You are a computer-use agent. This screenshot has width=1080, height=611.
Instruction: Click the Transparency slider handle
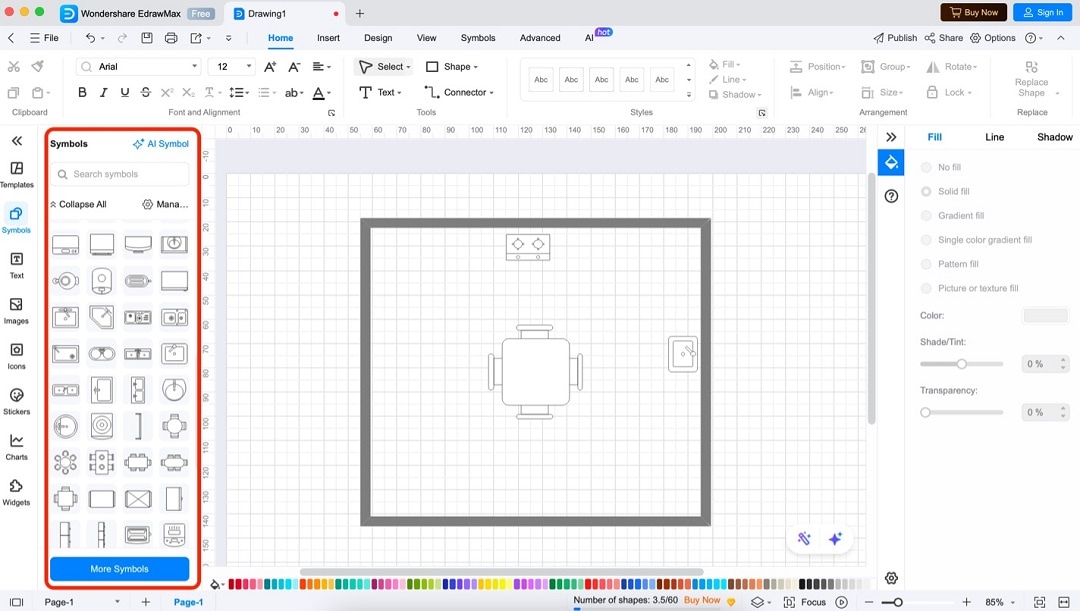[925, 413]
